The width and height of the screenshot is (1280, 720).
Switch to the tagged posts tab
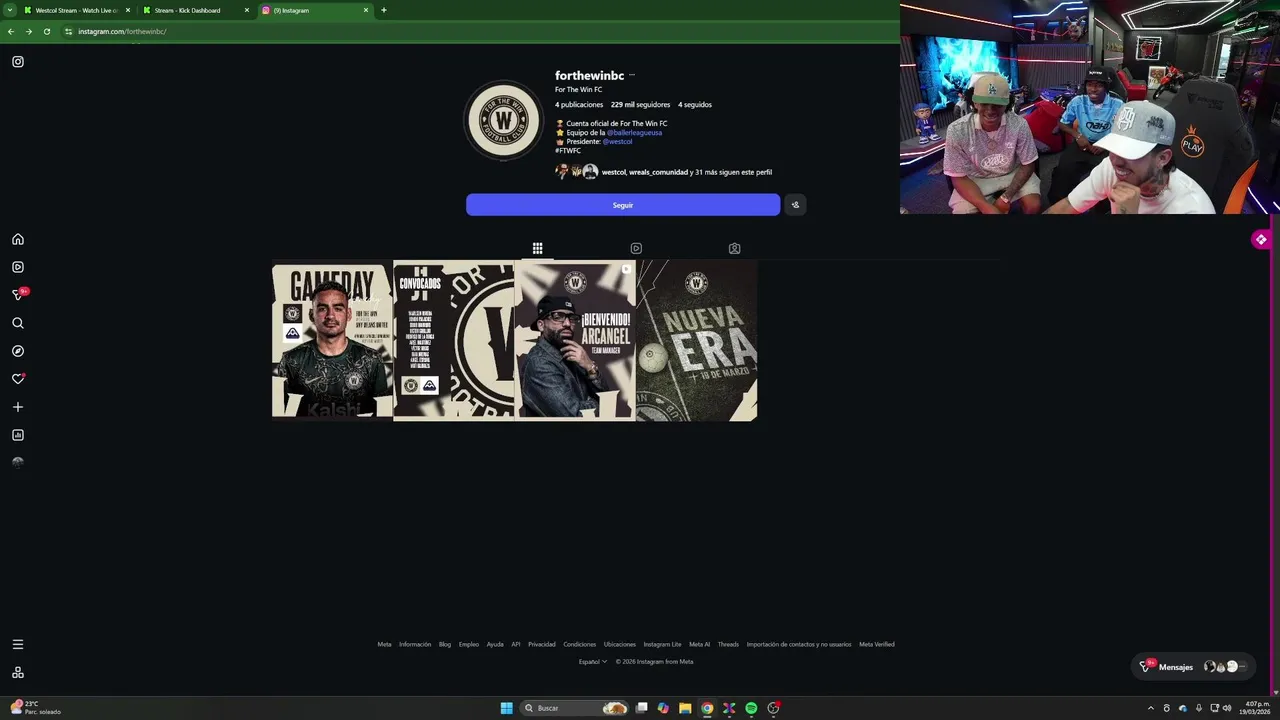(734, 248)
